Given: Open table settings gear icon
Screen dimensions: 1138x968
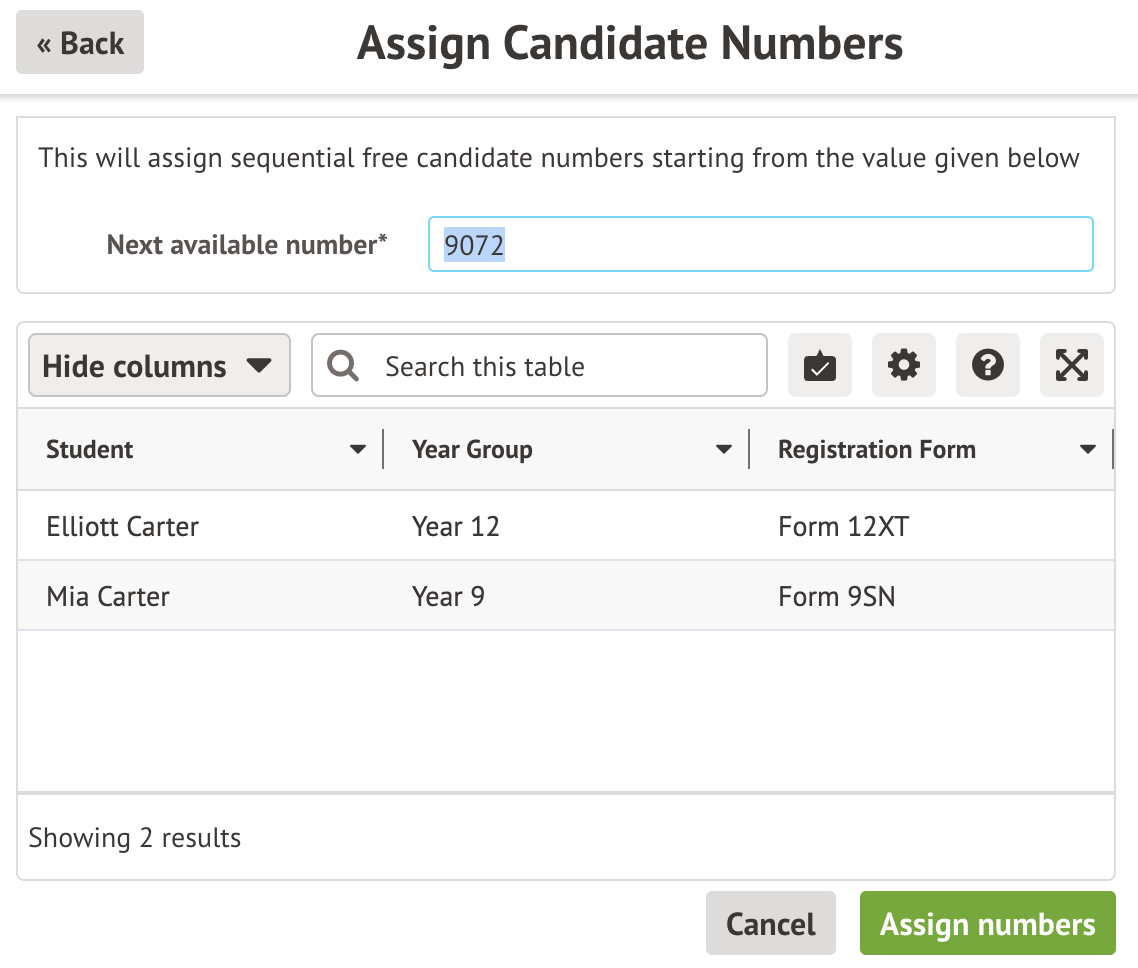Looking at the screenshot, I should (x=904, y=366).
